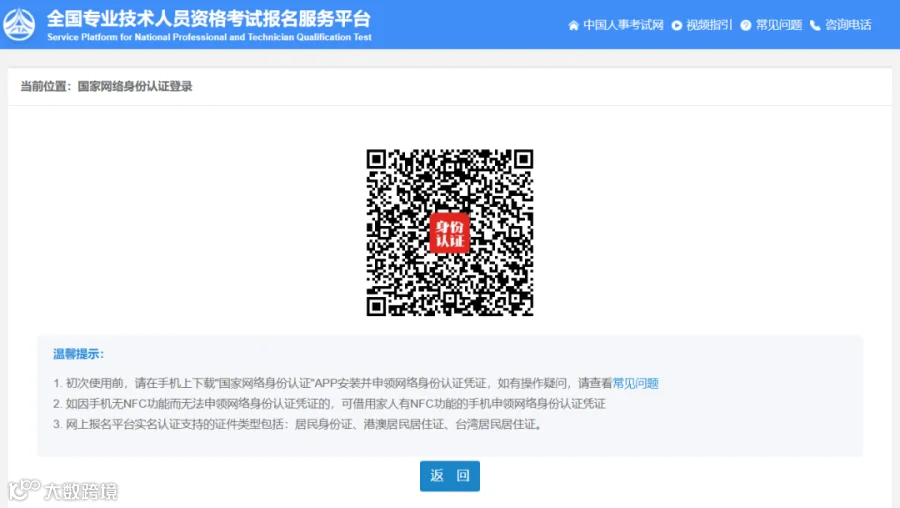This screenshot has height=508, width=900.
Task: Click tip 3 about supported 证件类型
Action: pos(297,424)
